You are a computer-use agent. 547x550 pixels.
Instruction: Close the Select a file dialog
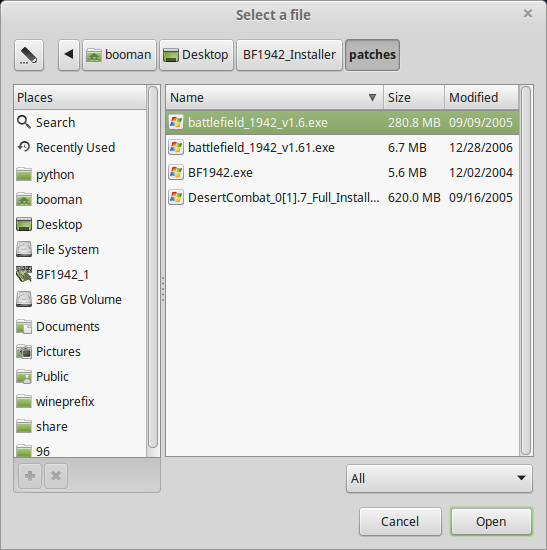528,14
